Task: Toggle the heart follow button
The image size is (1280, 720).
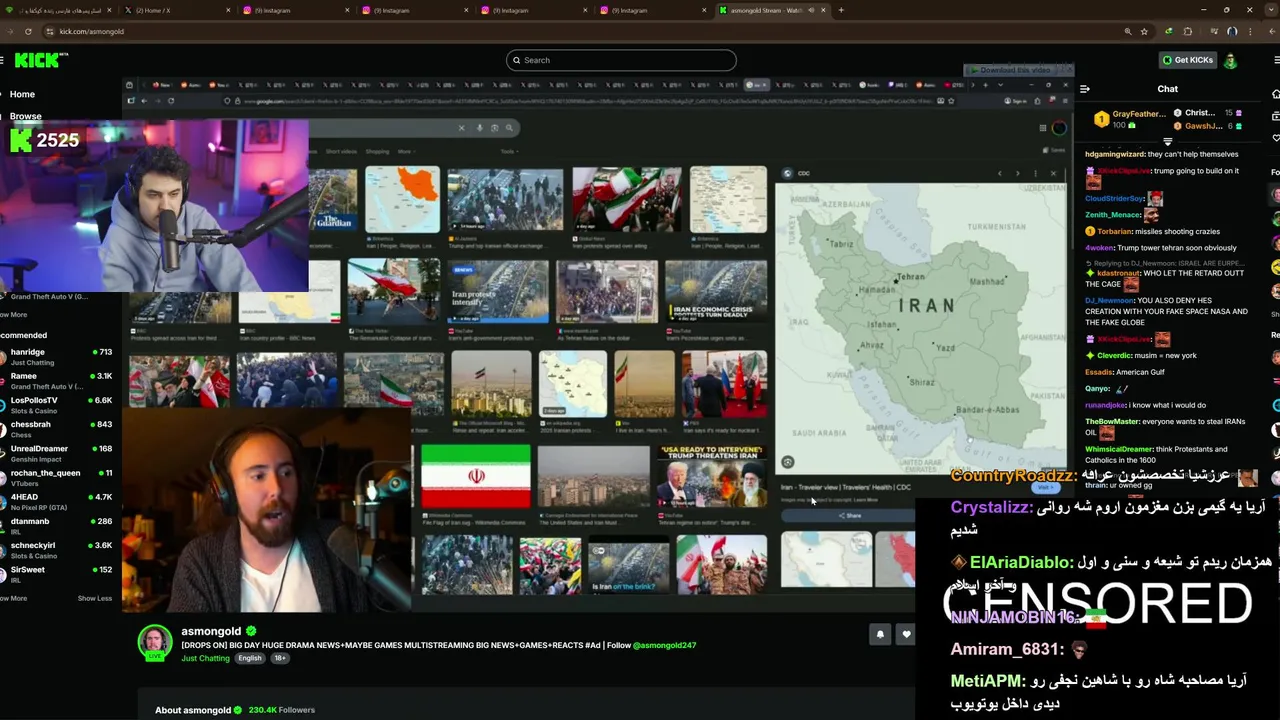Action: [x=906, y=634]
